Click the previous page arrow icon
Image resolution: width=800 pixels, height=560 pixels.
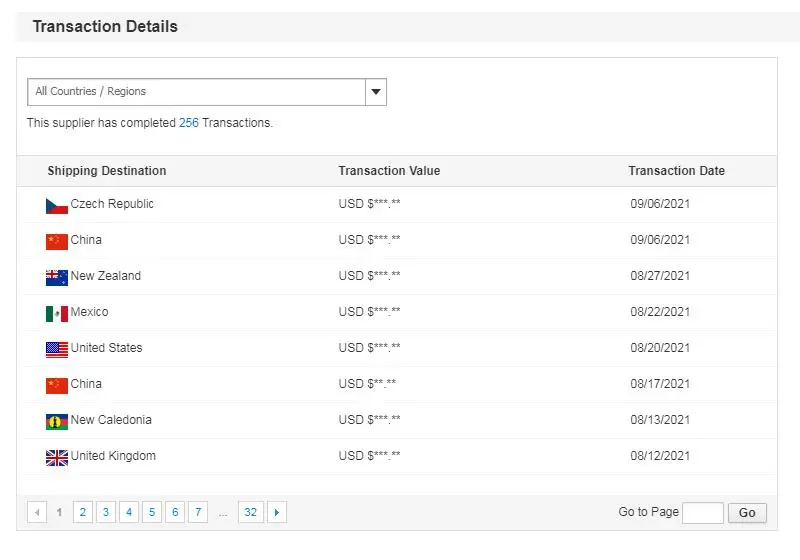click(37, 513)
